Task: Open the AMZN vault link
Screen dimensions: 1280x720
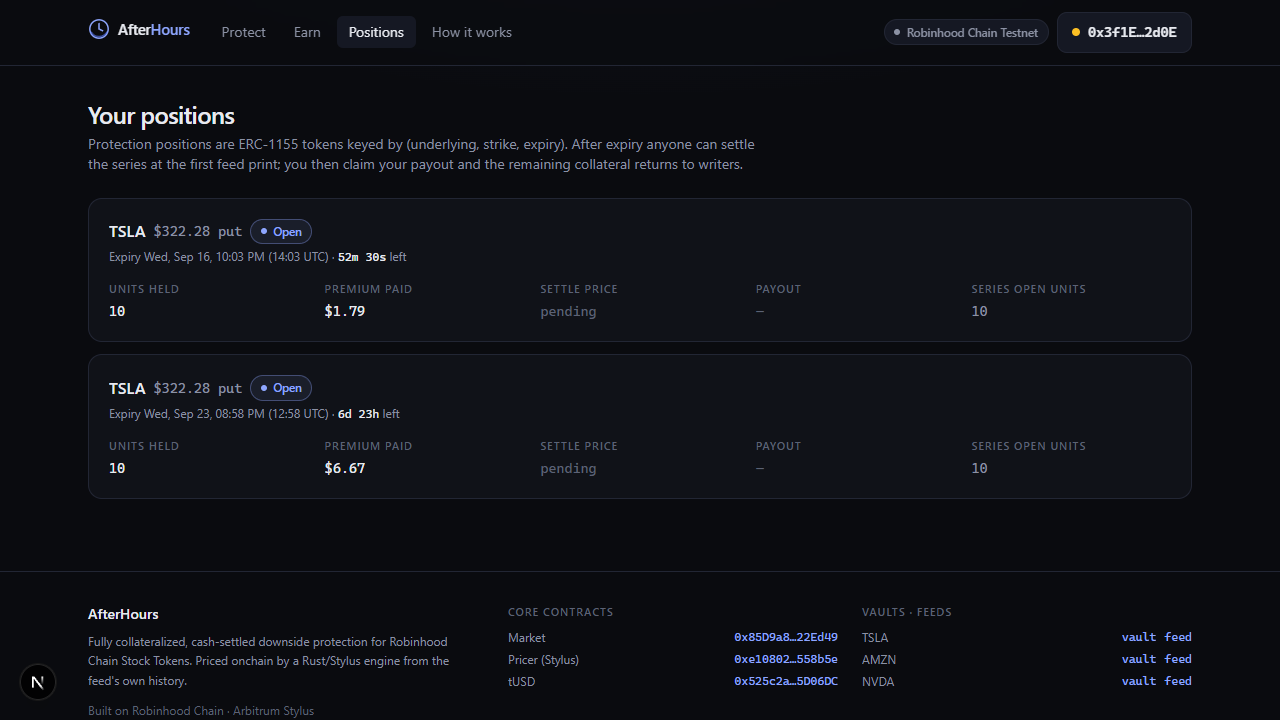Action: [x=1139, y=659]
